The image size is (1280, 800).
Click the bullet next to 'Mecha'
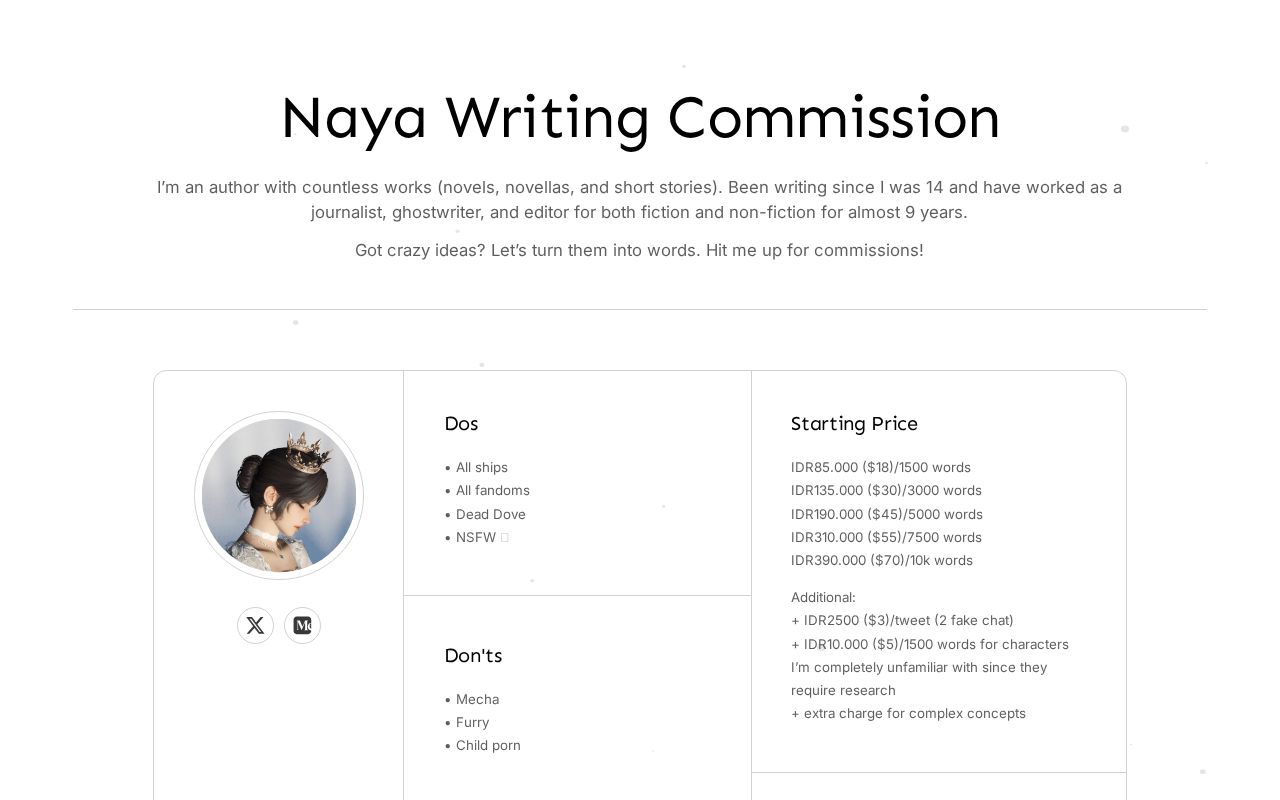click(x=447, y=699)
